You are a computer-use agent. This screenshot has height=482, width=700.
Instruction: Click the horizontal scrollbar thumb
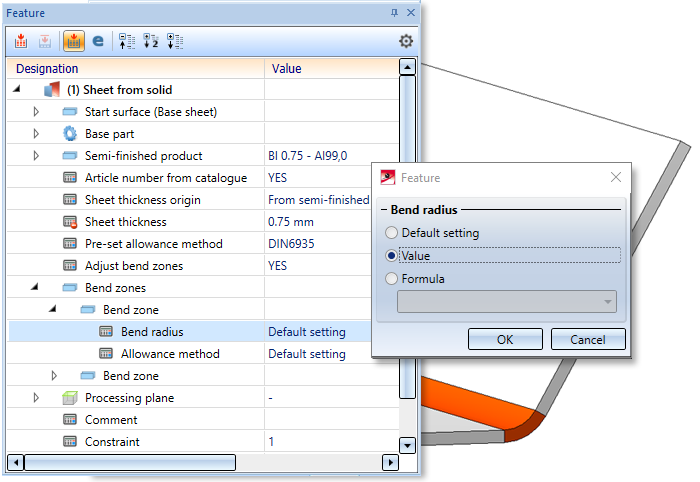[x=130, y=462]
